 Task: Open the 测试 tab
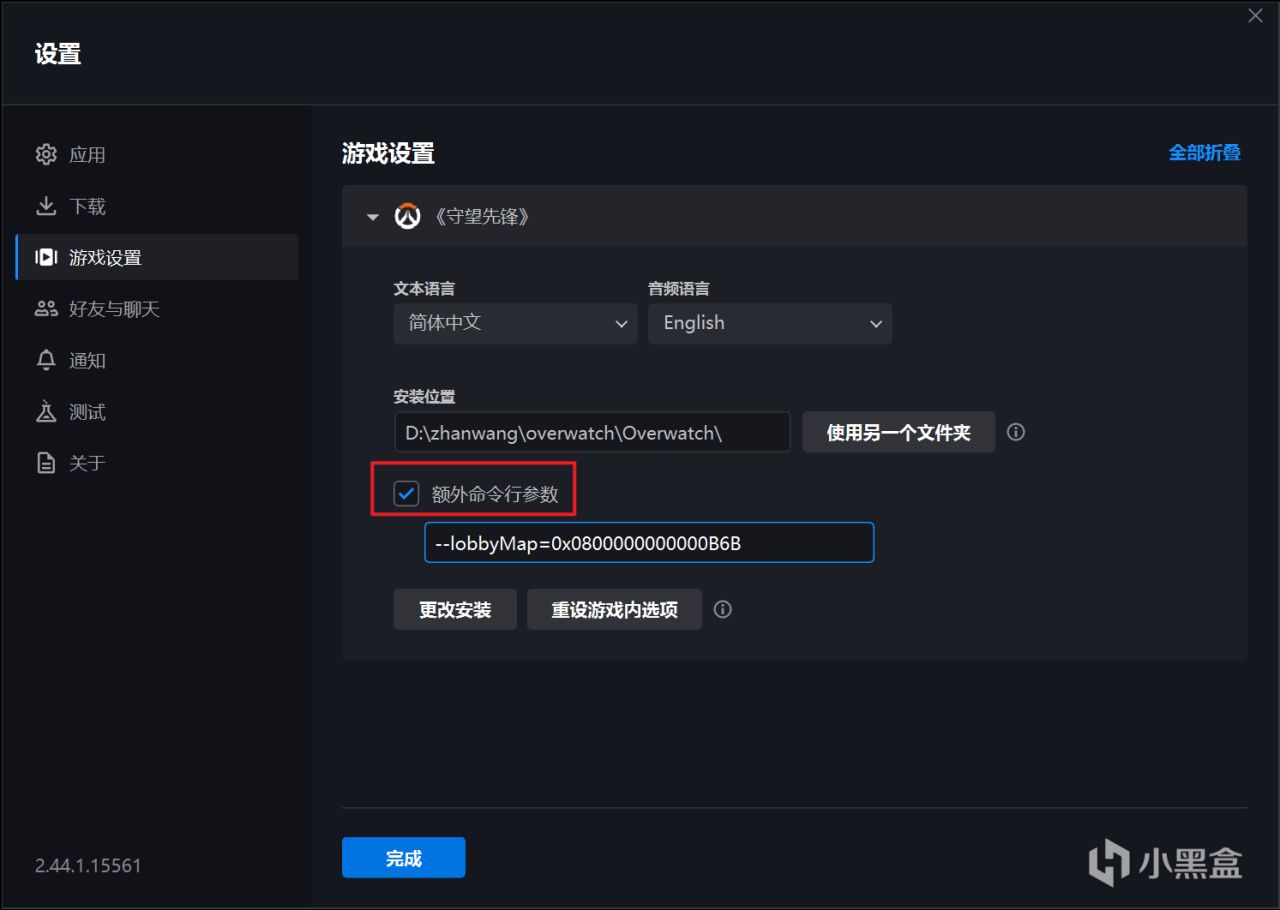(157, 412)
